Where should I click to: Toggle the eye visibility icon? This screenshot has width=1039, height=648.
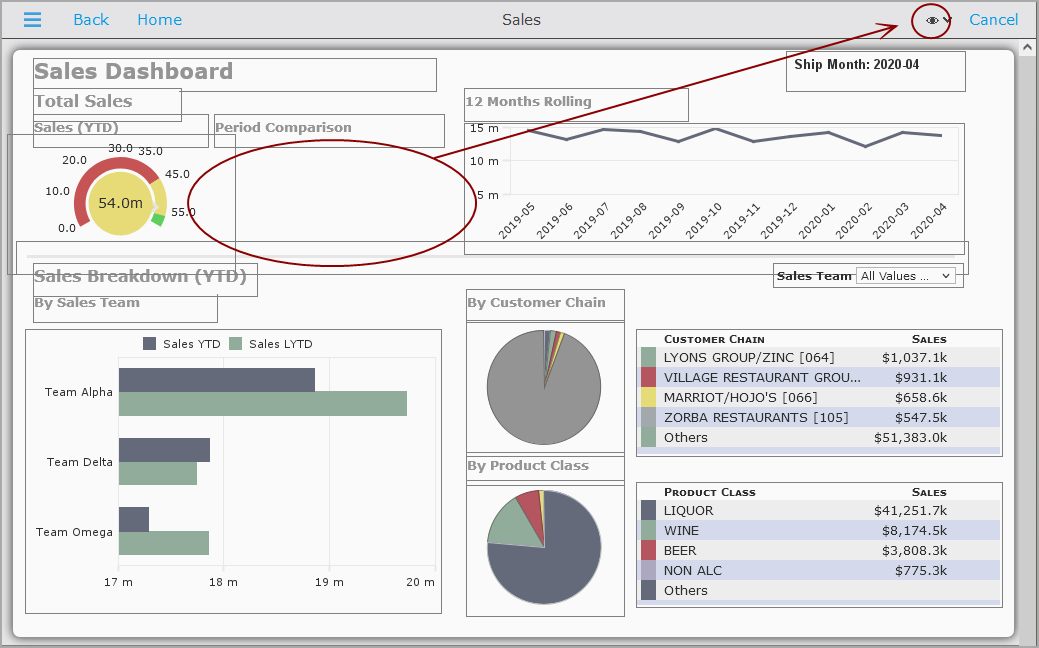932,21
